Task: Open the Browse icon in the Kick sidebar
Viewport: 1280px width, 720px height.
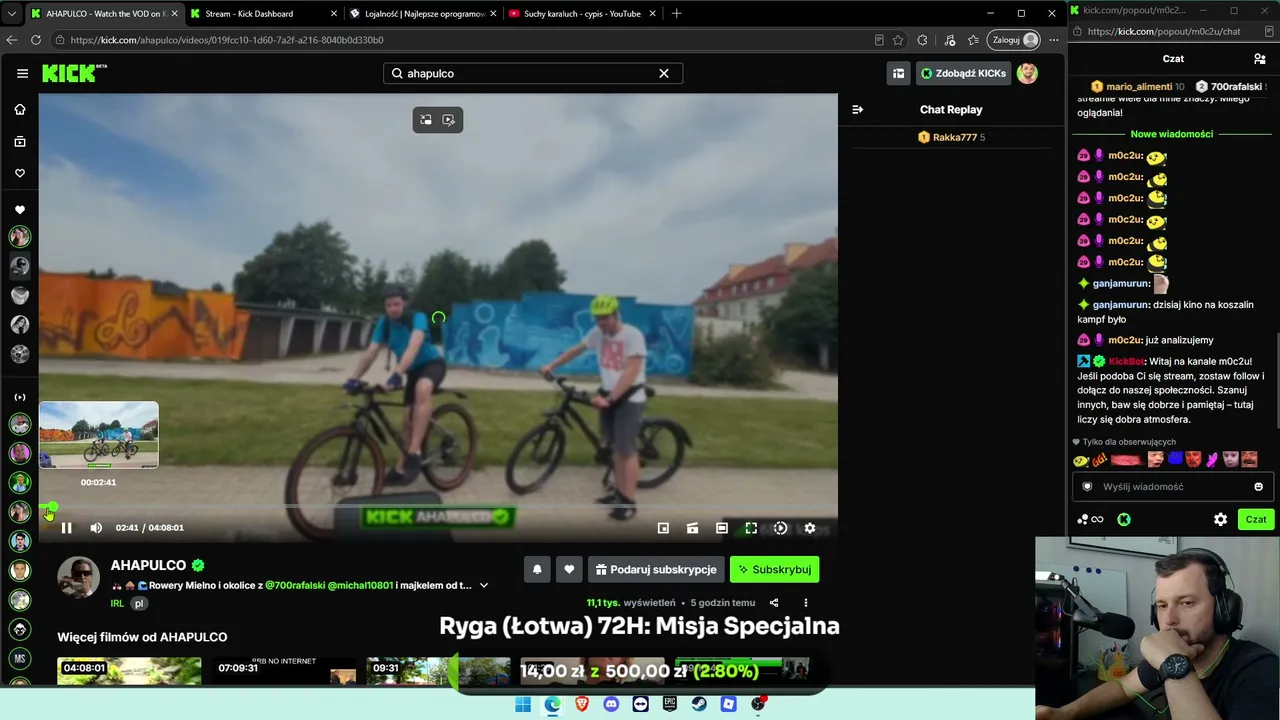Action: point(20,142)
